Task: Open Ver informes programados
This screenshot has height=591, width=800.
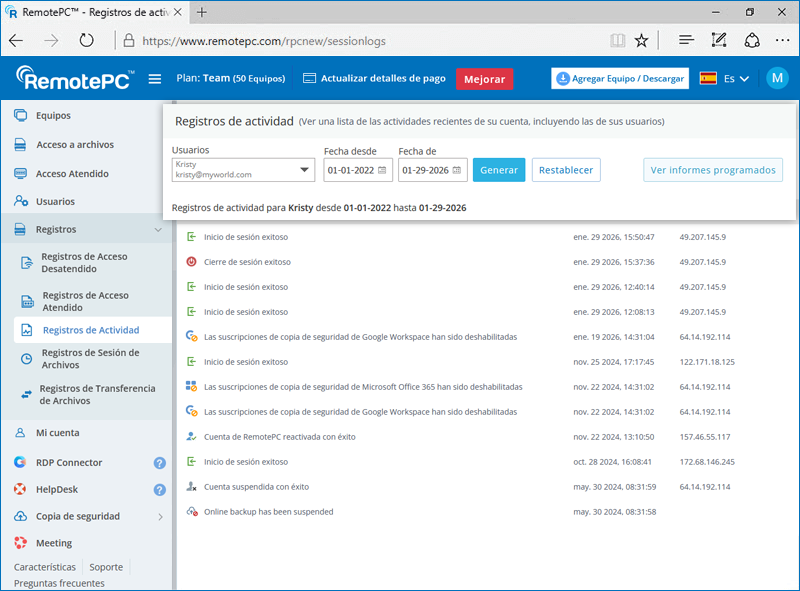Action: pos(712,170)
